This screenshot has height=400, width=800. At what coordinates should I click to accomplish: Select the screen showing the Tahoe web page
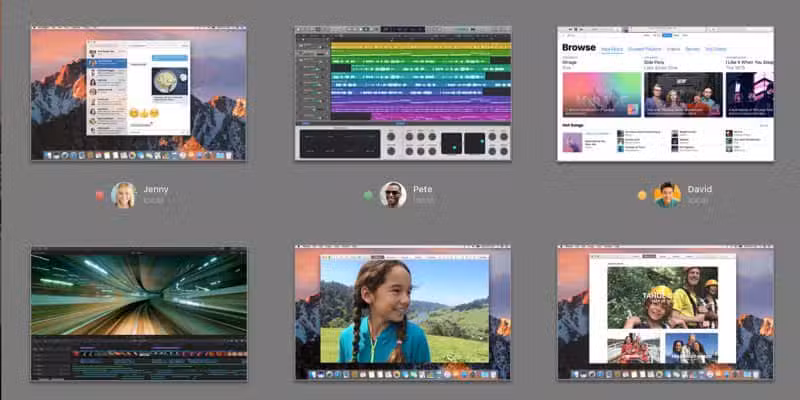(665, 313)
